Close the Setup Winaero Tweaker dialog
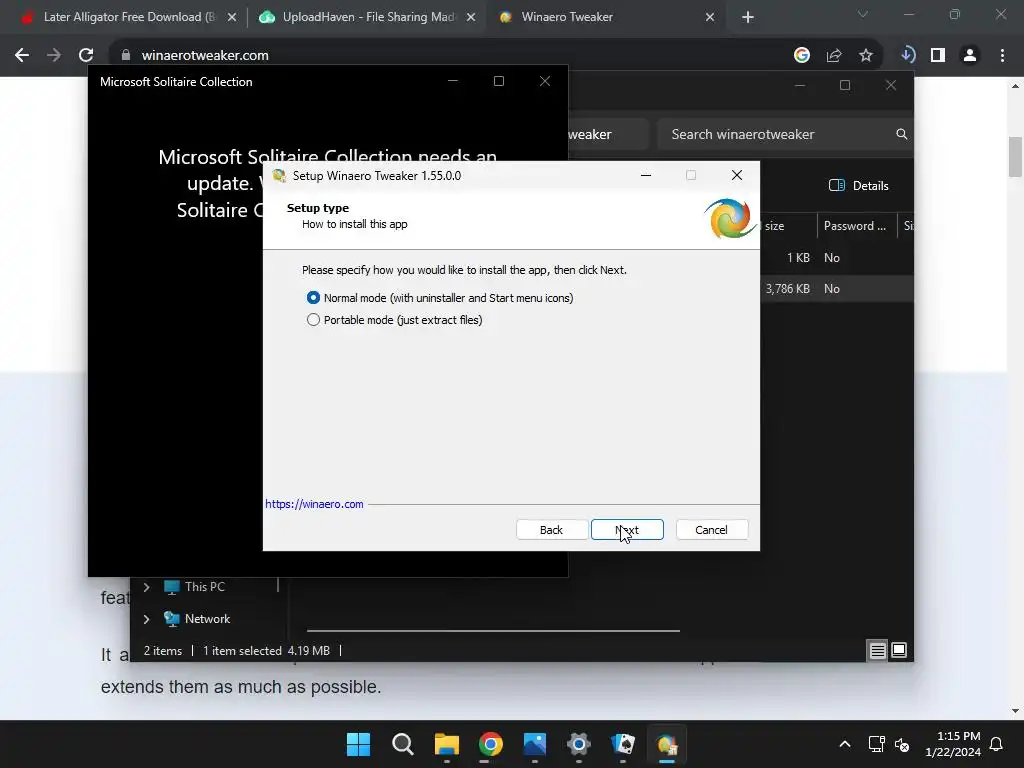Screen dimensions: 1024x768 [737, 175]
